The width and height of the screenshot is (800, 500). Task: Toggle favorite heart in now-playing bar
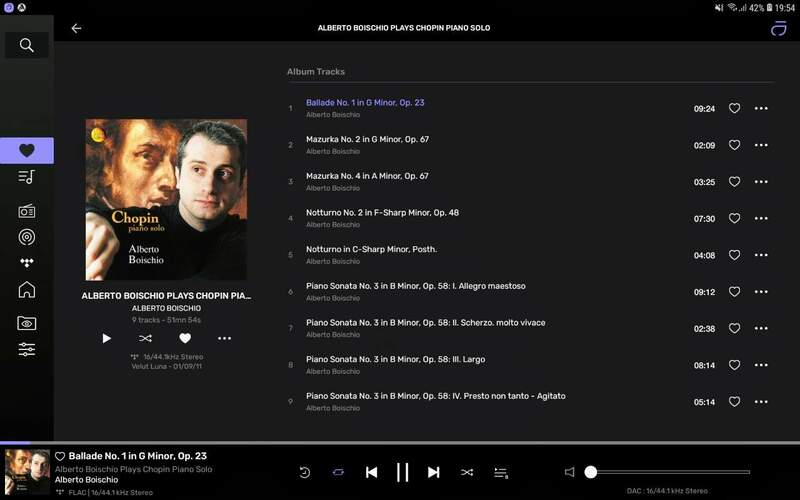tap(60, 456)
